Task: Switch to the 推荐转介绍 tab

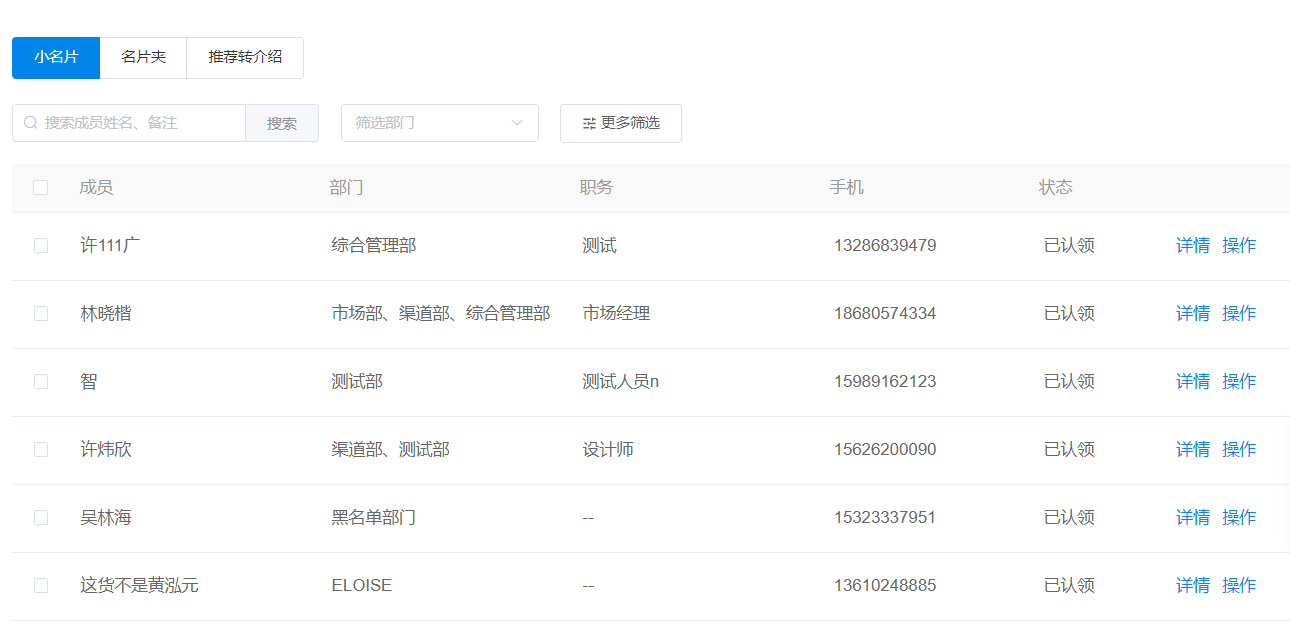Action: coord(244,57)
